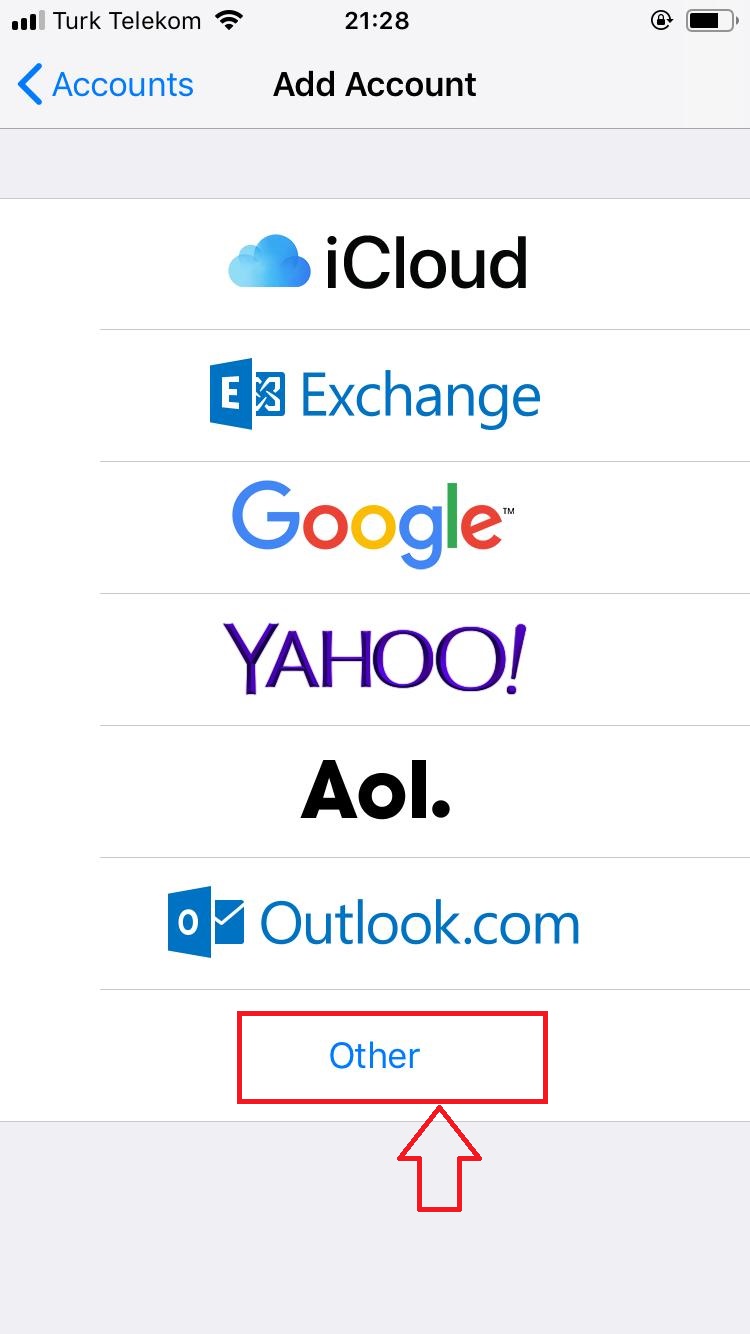Select the Exchange logo icon
Image resolution: width=750 pixels, height=1334 pixels.
tap(247, 395)
